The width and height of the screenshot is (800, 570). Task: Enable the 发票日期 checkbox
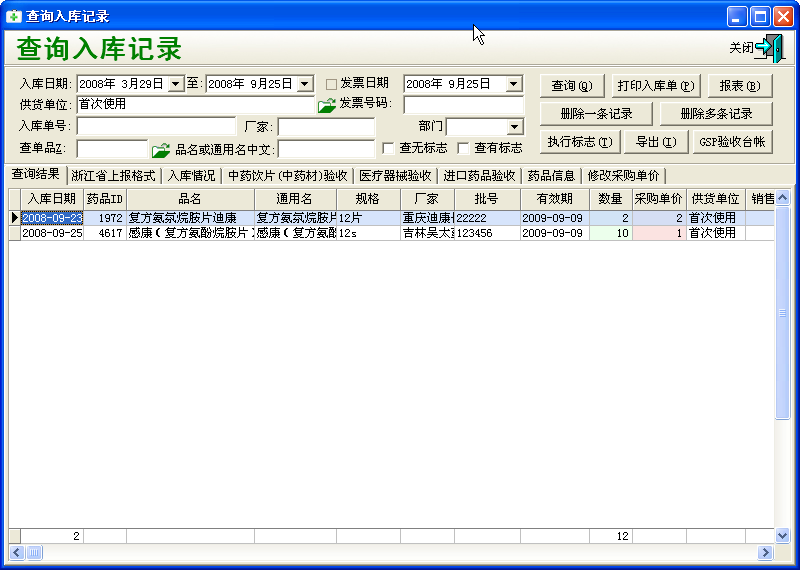pyautogui.click(x=331, y=84)
